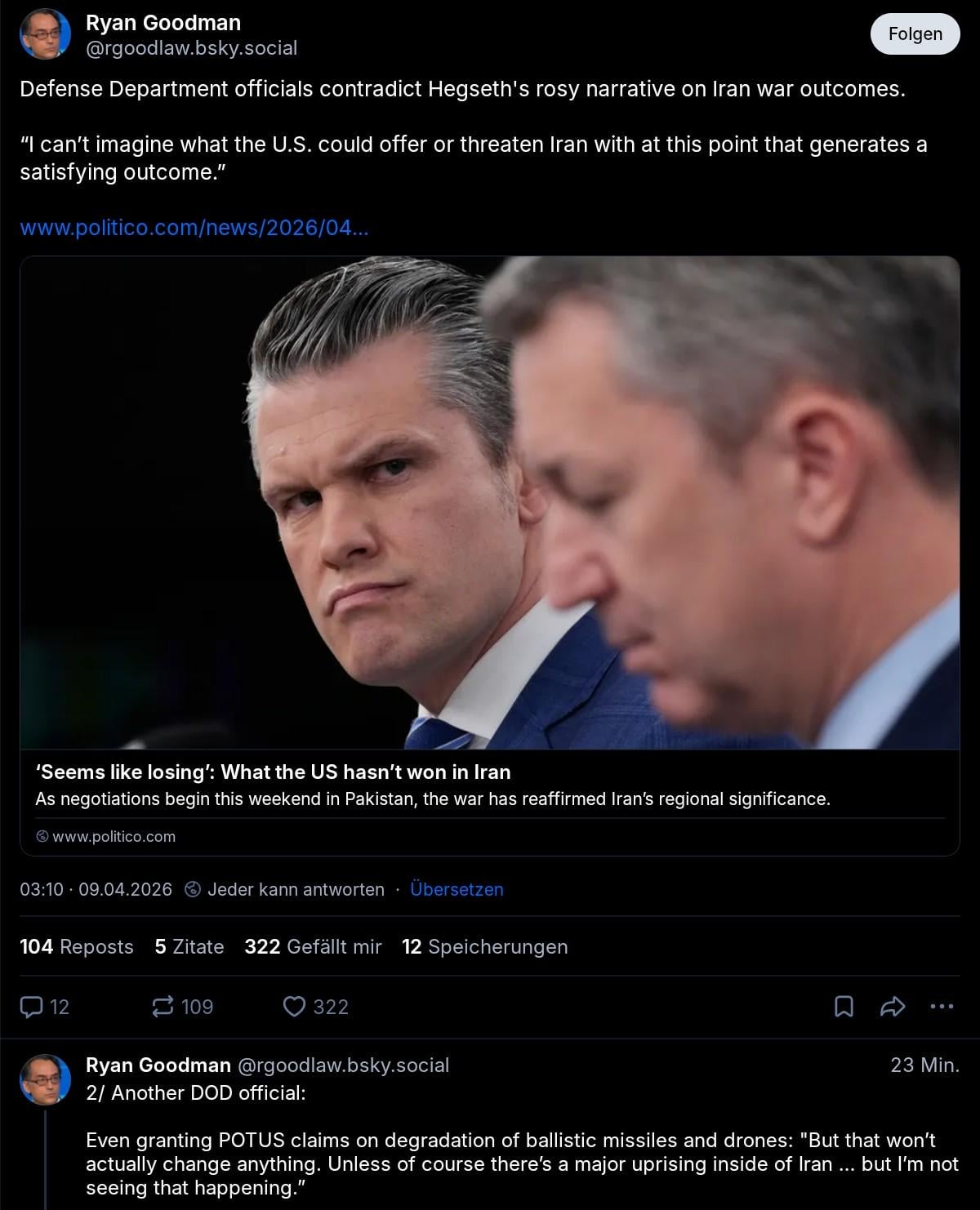This screenshot has width=980, height=1210.
Task: Open the politico.com news link in post
Action: (194, 228)
